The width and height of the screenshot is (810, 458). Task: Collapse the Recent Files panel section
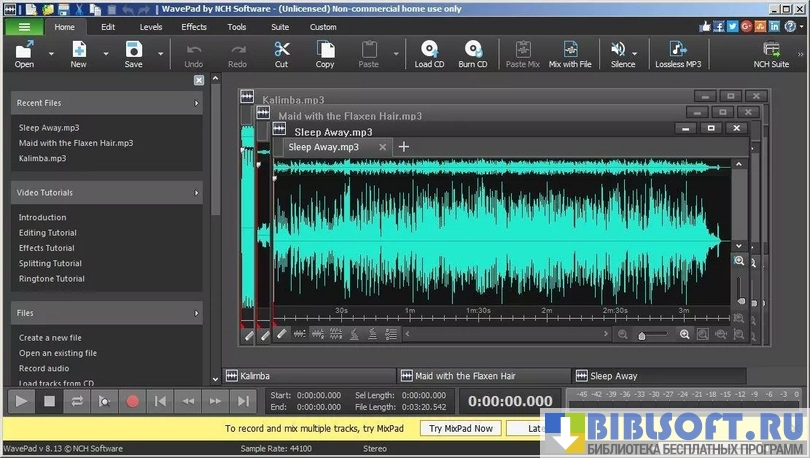click(196, 103)
